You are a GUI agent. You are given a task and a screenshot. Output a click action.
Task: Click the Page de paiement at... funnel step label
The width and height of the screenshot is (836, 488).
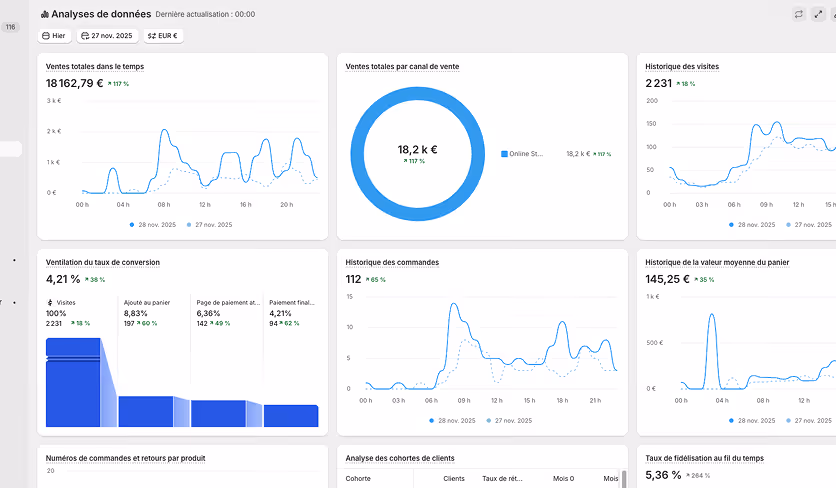tap(228, 302)
